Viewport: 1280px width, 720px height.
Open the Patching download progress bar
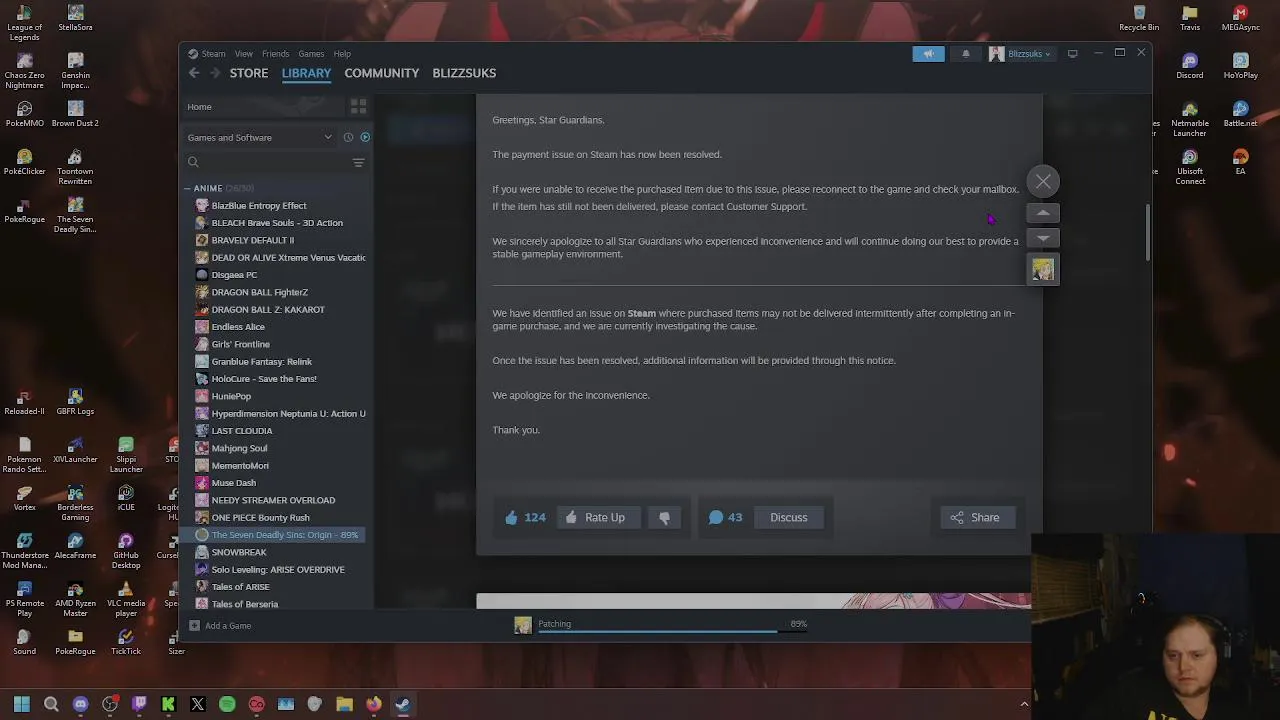coord(672,630)
